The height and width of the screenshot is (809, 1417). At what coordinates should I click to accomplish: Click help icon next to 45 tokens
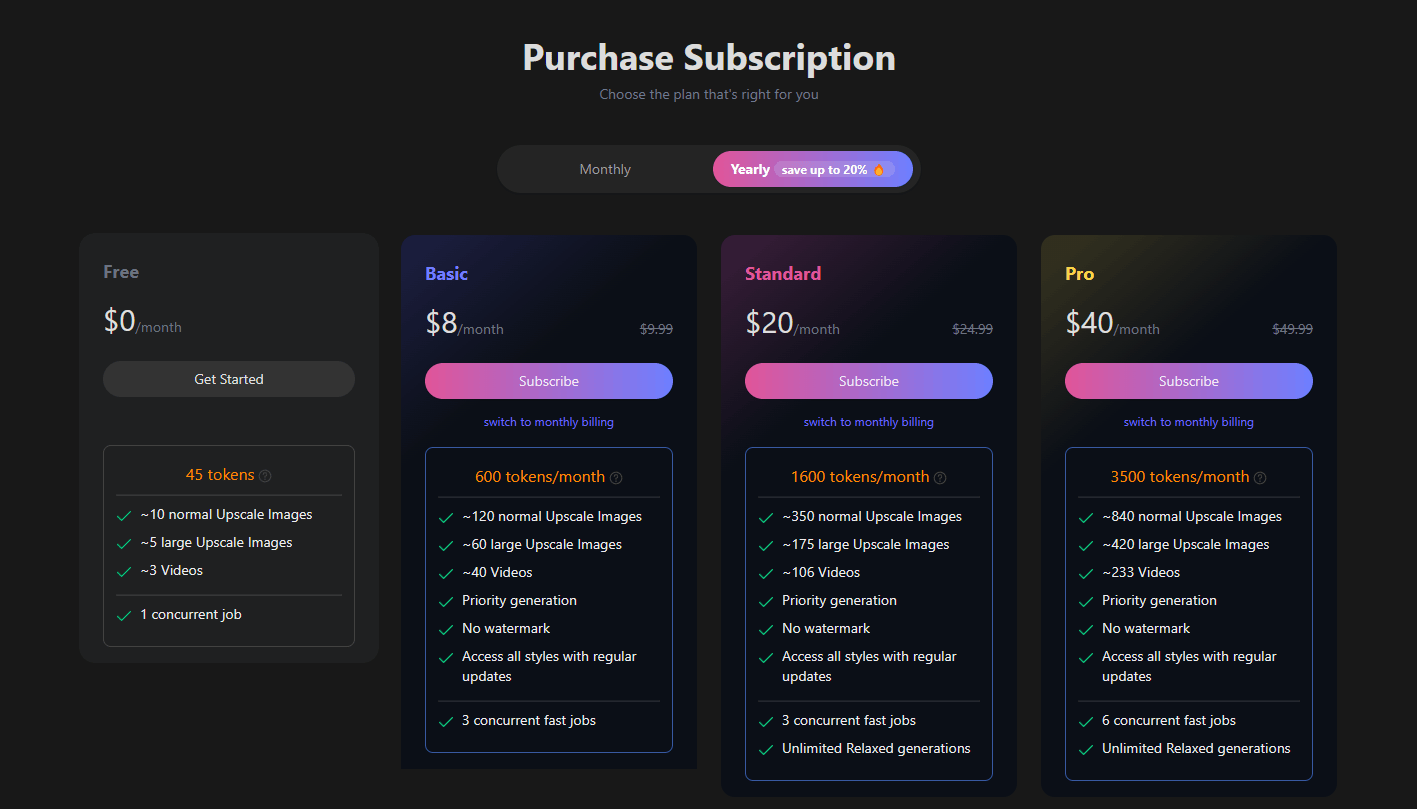pyautogui.click(x=265, y=476)
